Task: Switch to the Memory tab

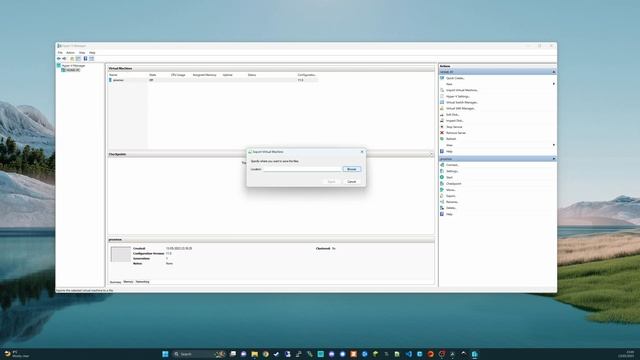Action: [128, 282]
